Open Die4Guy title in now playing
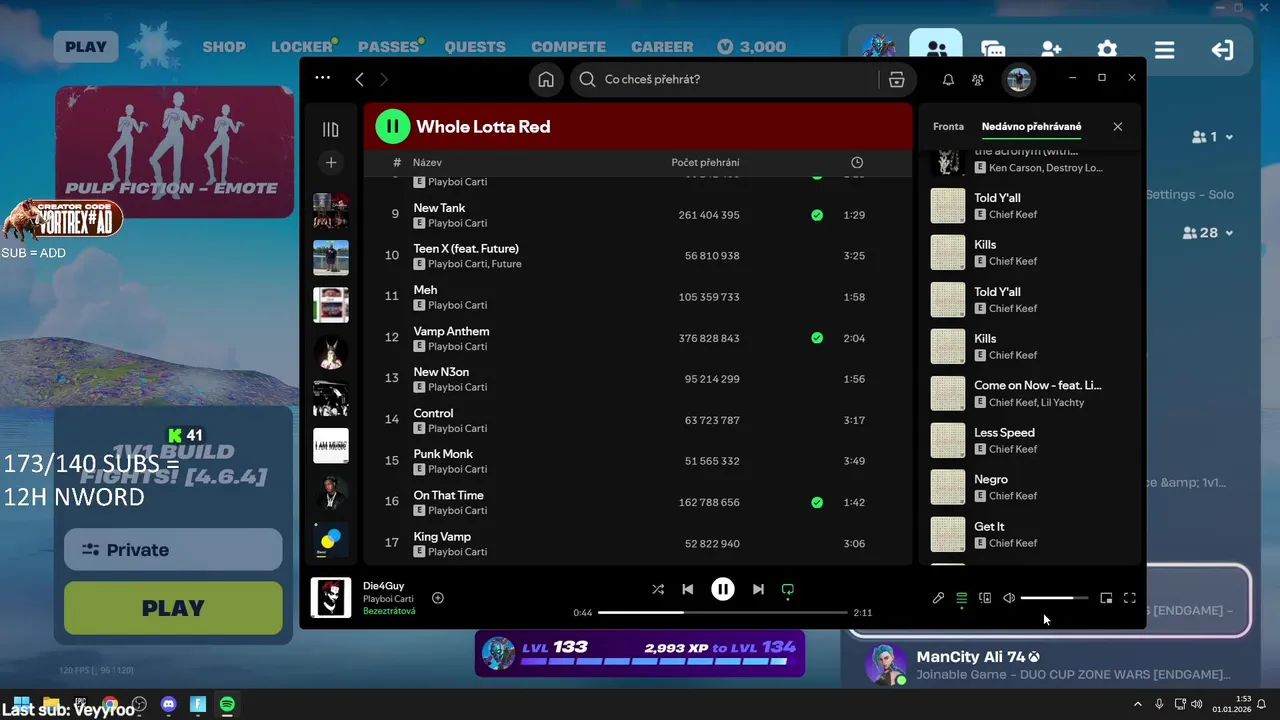 [383, 585]
